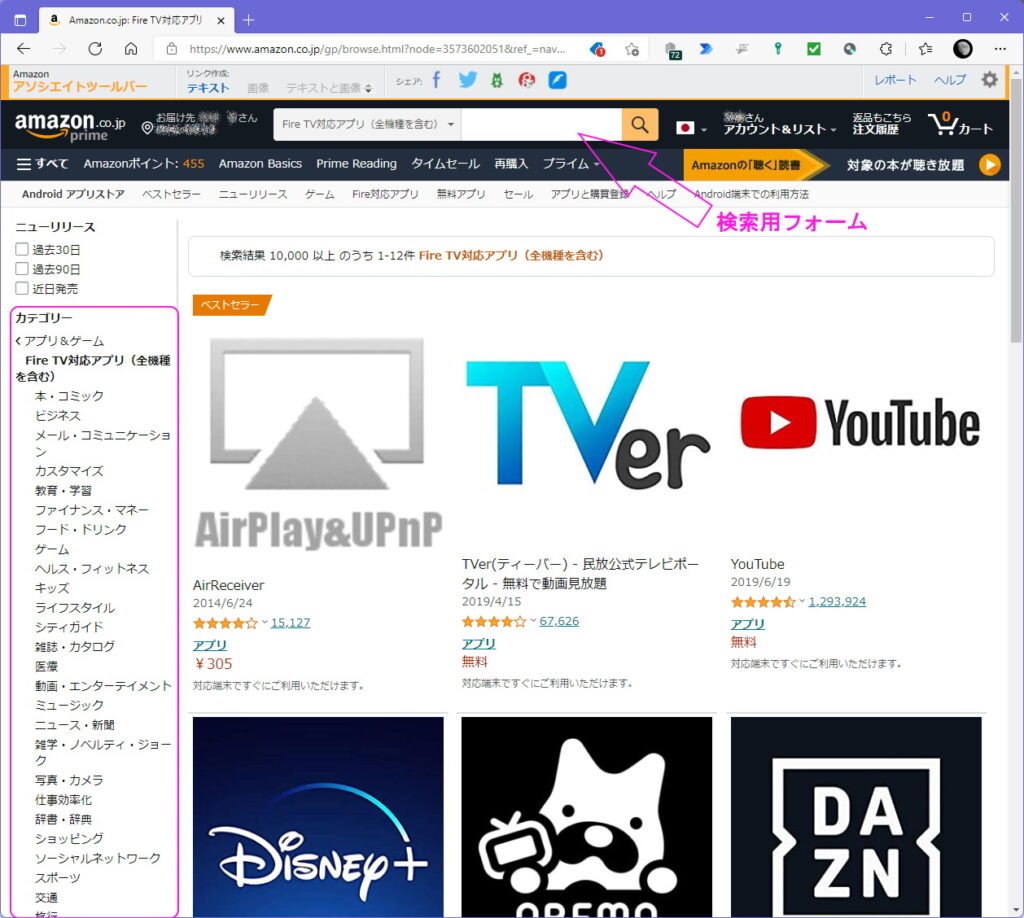Image resolution: width=1024 pixels, height=918 pixels.
Task: Click inside the Amazon search field
Action: (541, 124)
